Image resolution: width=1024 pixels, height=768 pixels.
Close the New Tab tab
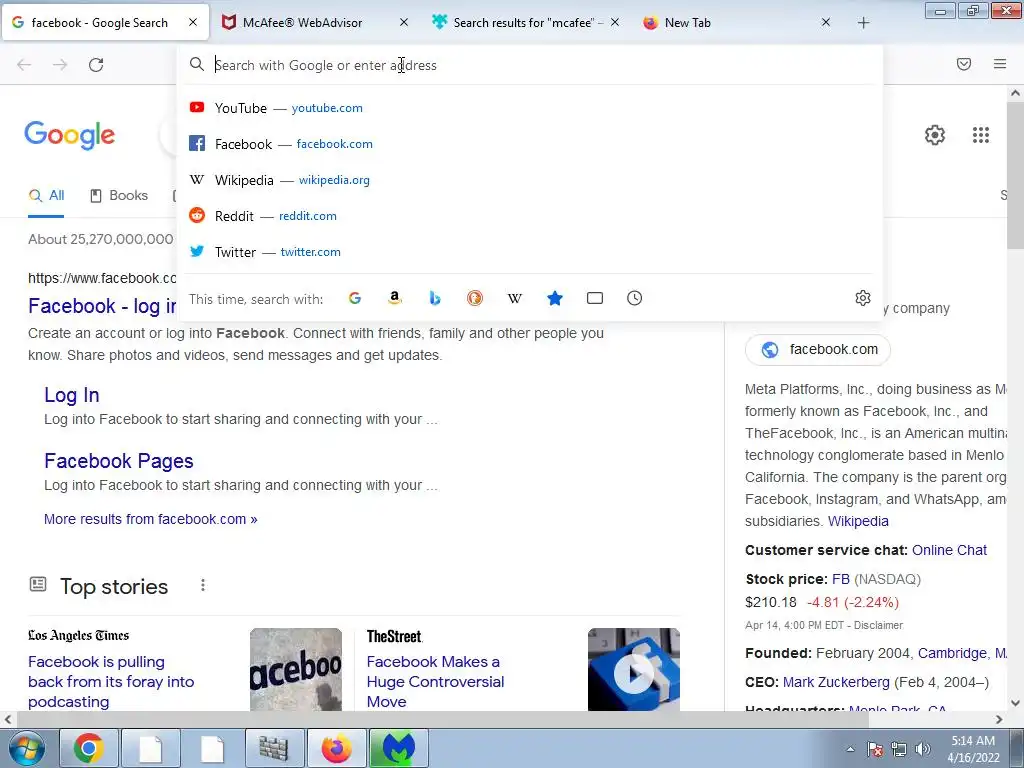[825, 22]
